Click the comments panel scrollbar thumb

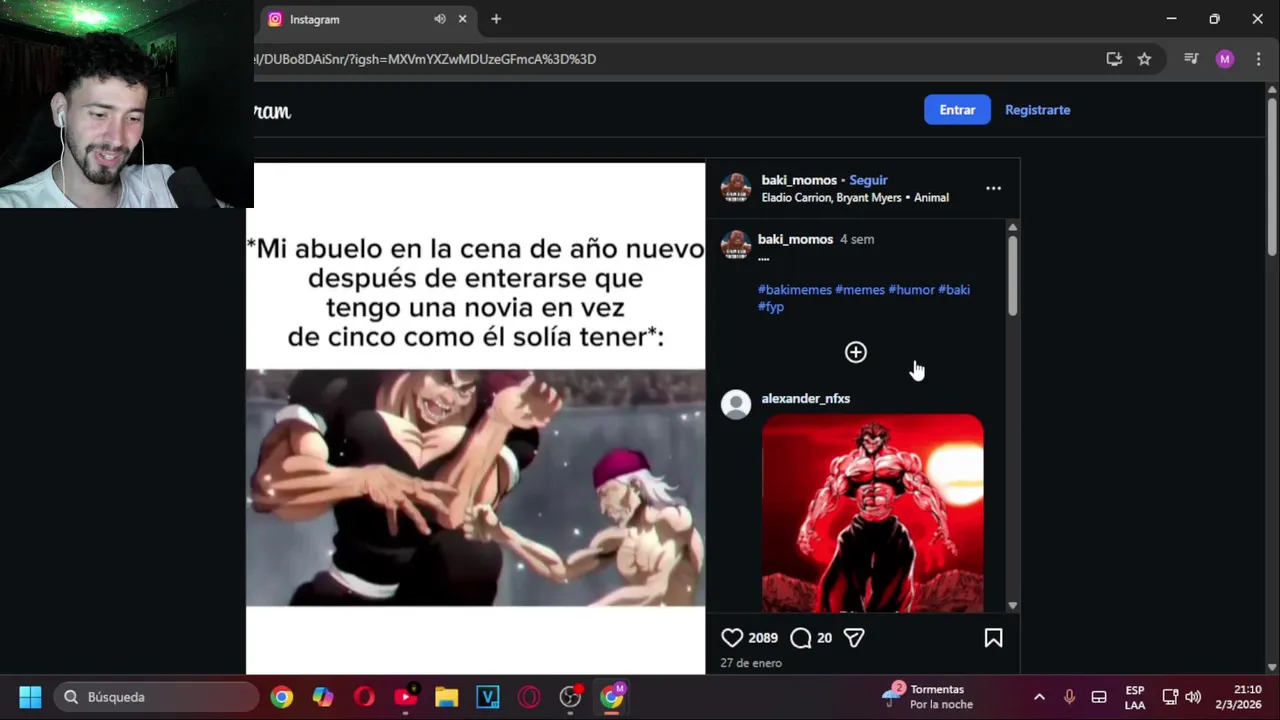tap(1012, 276)
